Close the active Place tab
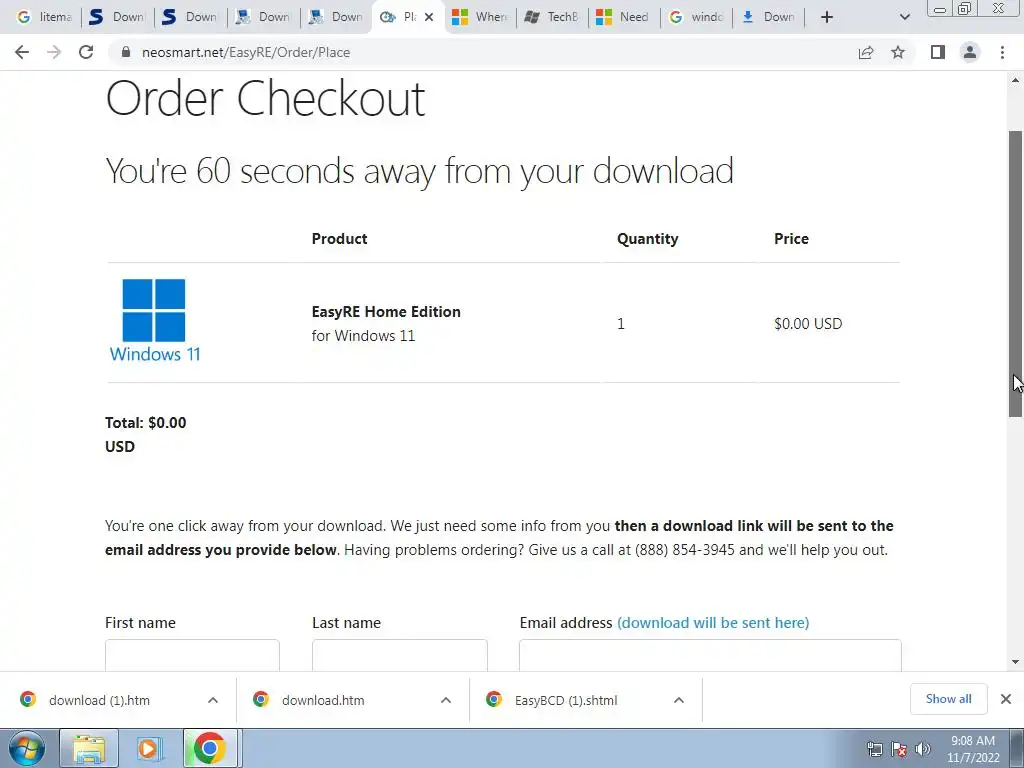The width and height of the screenshot is (1024, 768). point(429,17)
